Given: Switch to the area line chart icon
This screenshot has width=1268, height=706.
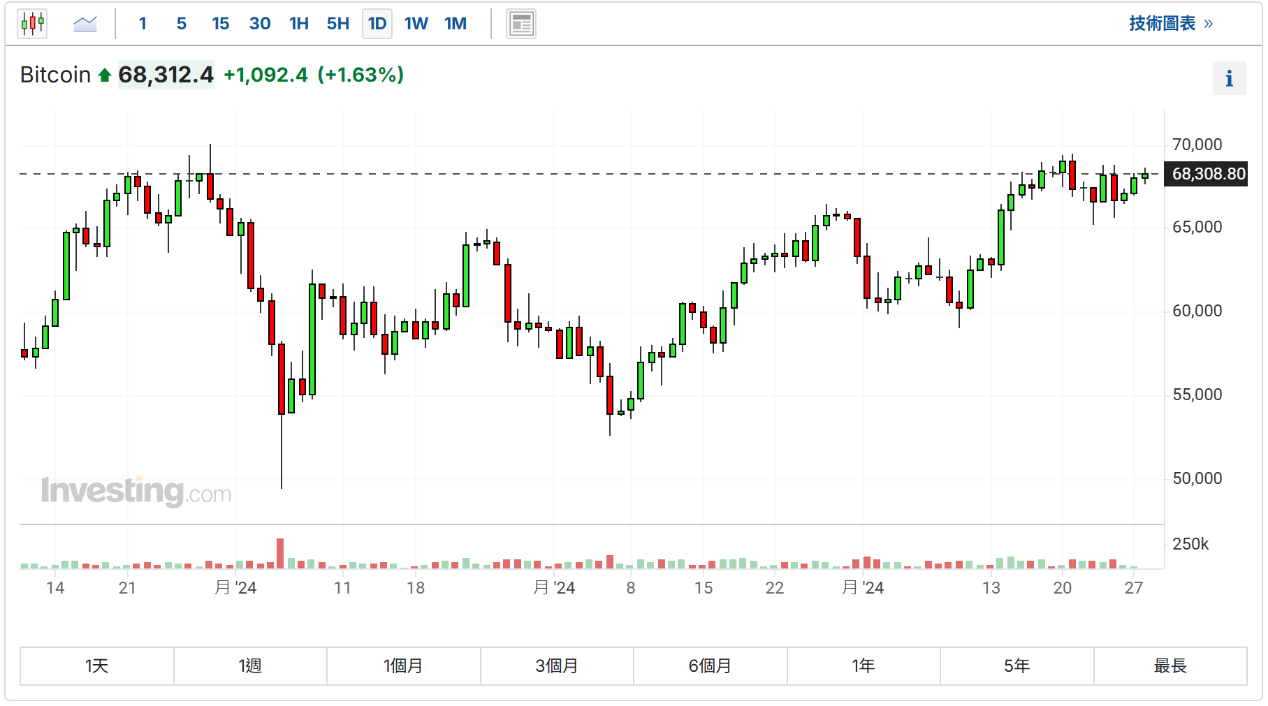Looking at the screenshot, I should pos(85,23).
